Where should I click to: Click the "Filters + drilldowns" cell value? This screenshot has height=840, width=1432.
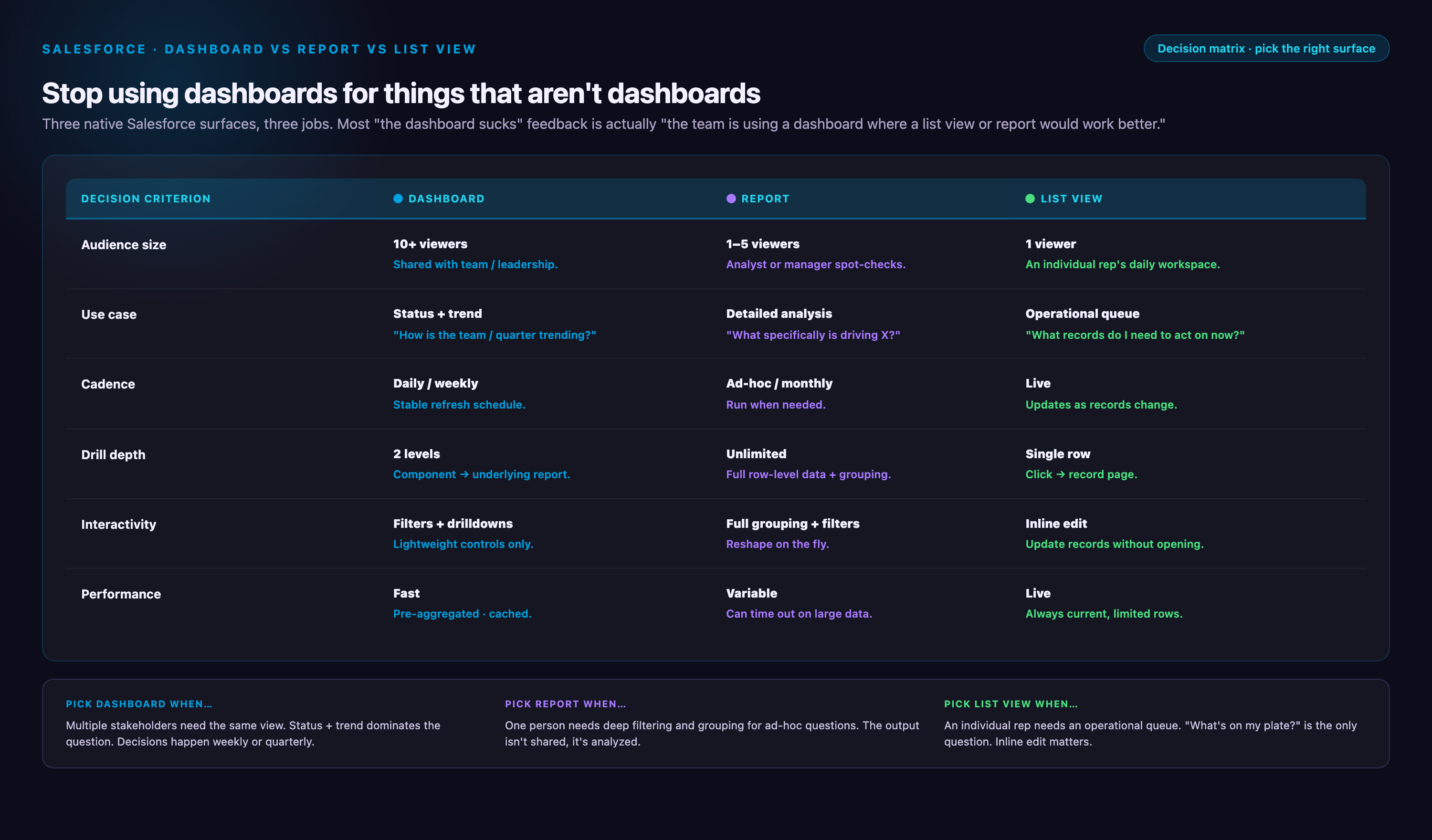(453, 524)
